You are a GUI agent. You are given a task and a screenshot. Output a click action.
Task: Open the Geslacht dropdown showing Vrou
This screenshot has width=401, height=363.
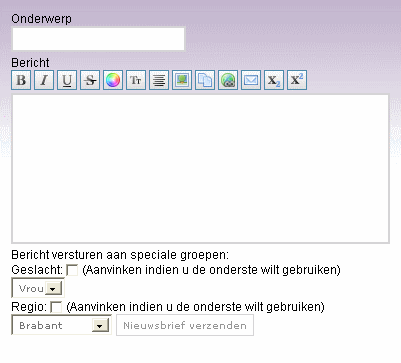coord(38,288)
